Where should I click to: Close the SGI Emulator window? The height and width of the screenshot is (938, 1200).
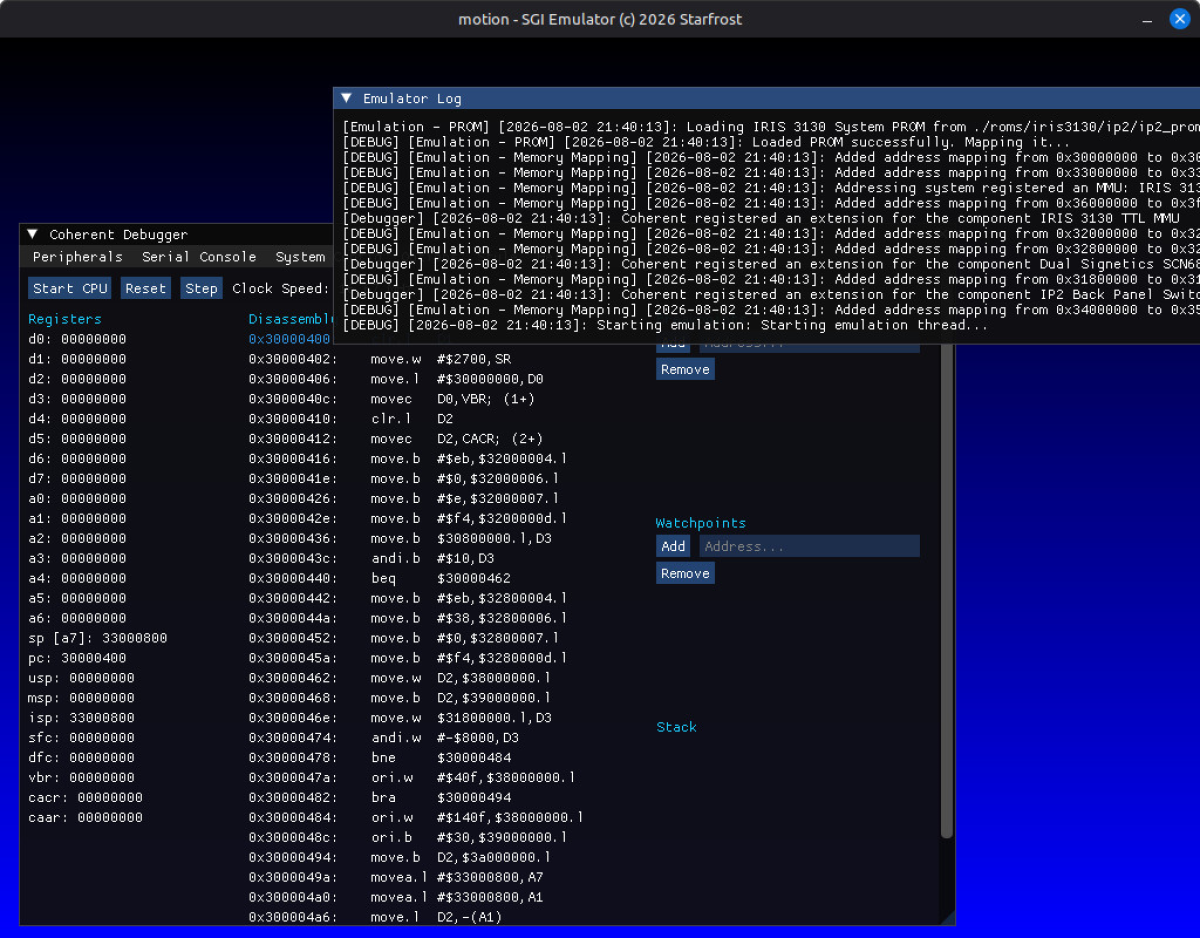coord(1179,19)
